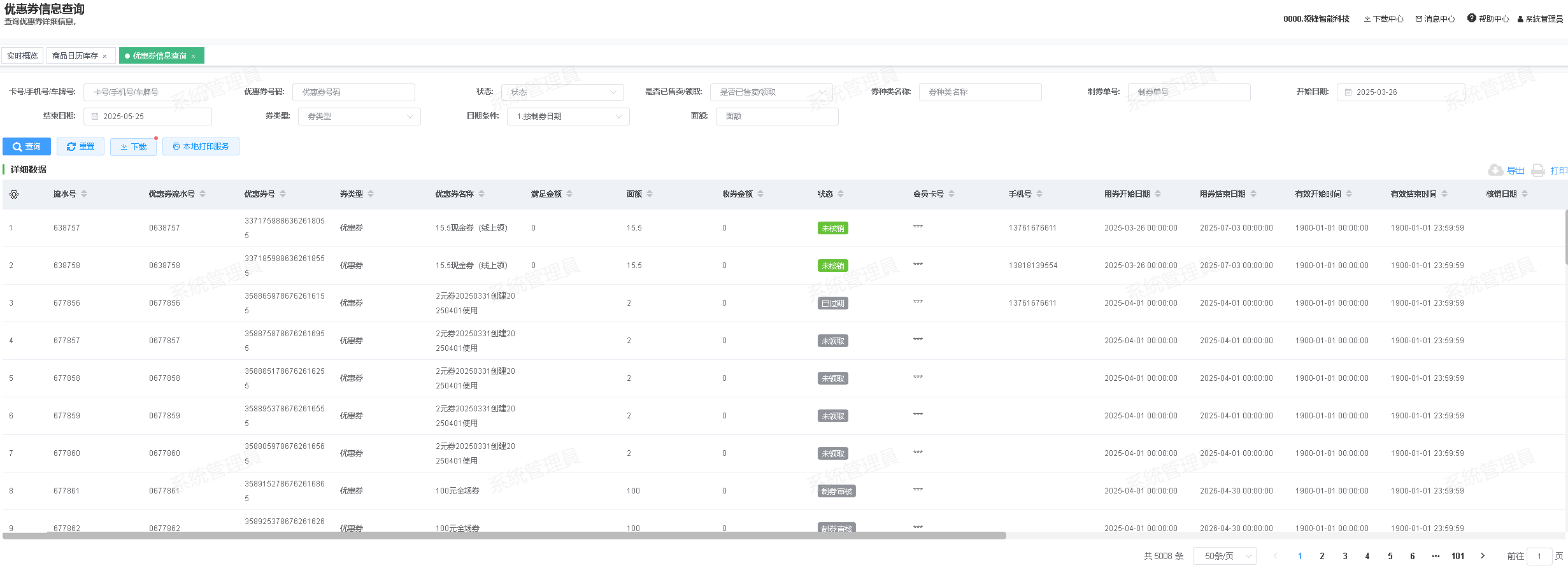Open the download center (下载中心)
The height and width of the screenshot is (568, 1568).
[x=1383, y=19]
